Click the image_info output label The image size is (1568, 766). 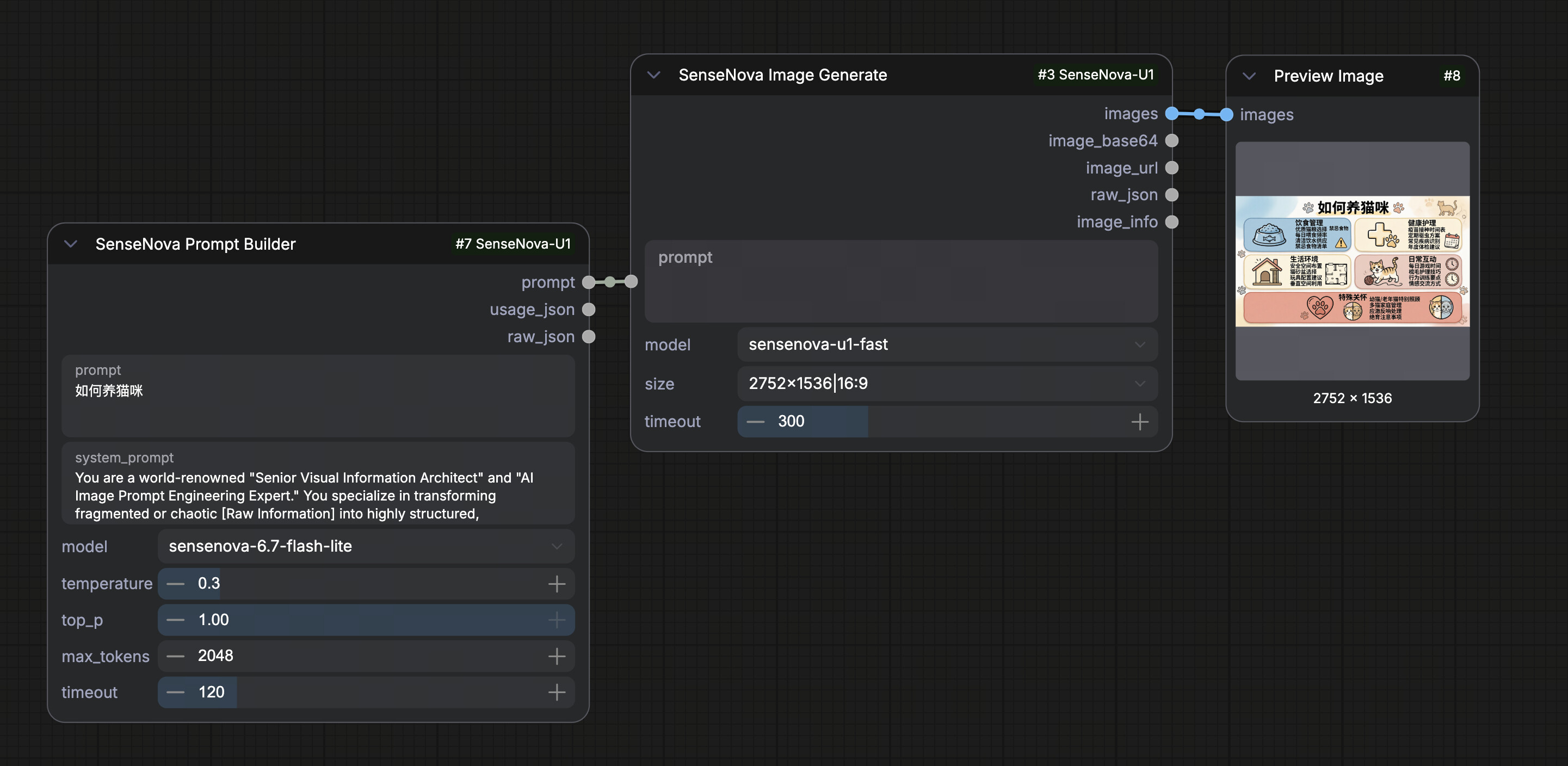(x=1117, y=222)
